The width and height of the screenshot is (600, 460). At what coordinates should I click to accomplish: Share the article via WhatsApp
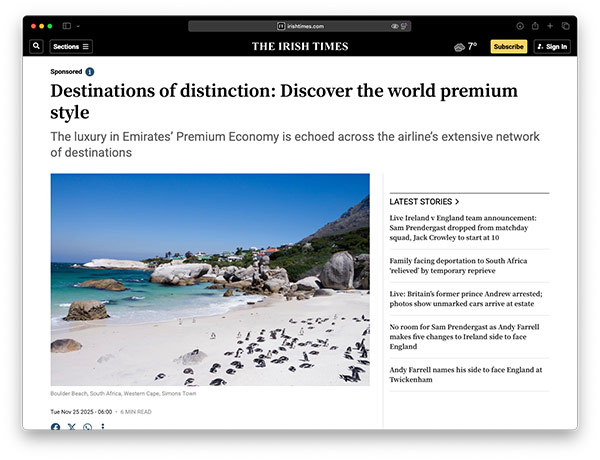coord(87,427)
